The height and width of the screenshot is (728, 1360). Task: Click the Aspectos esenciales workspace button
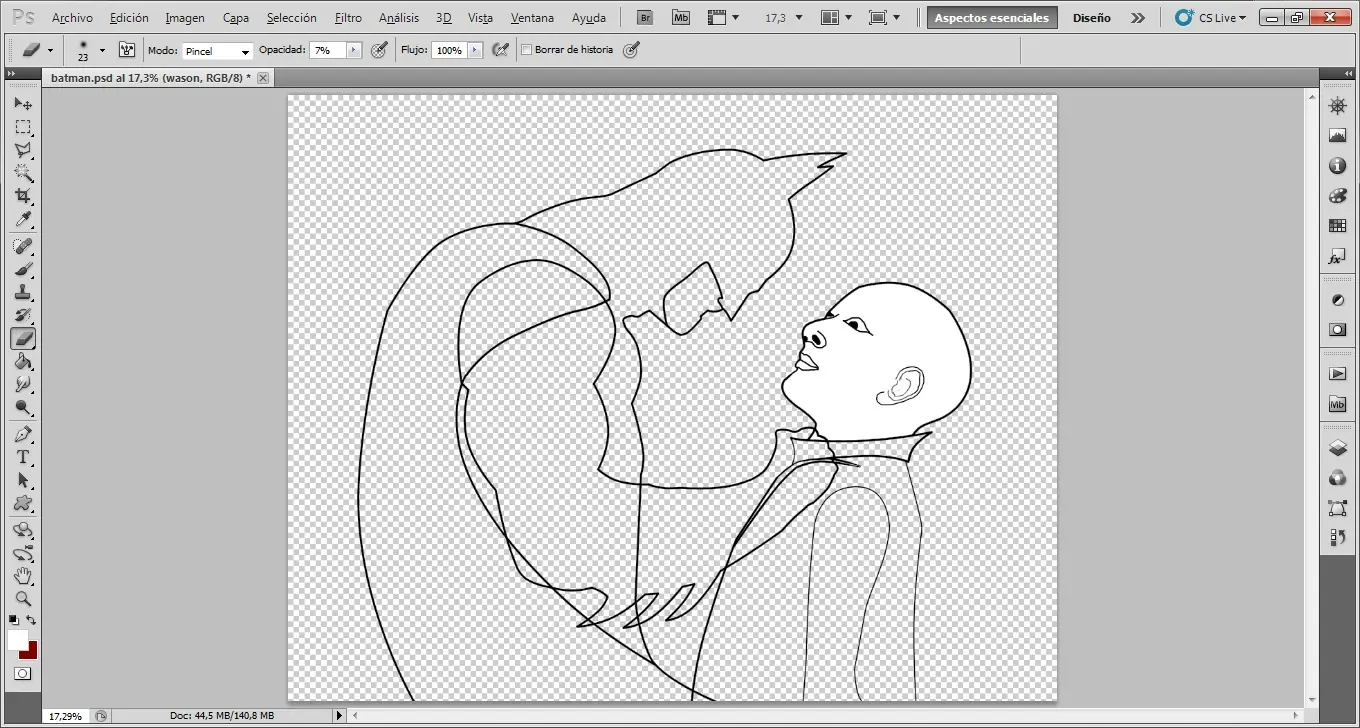pos(991,18)
